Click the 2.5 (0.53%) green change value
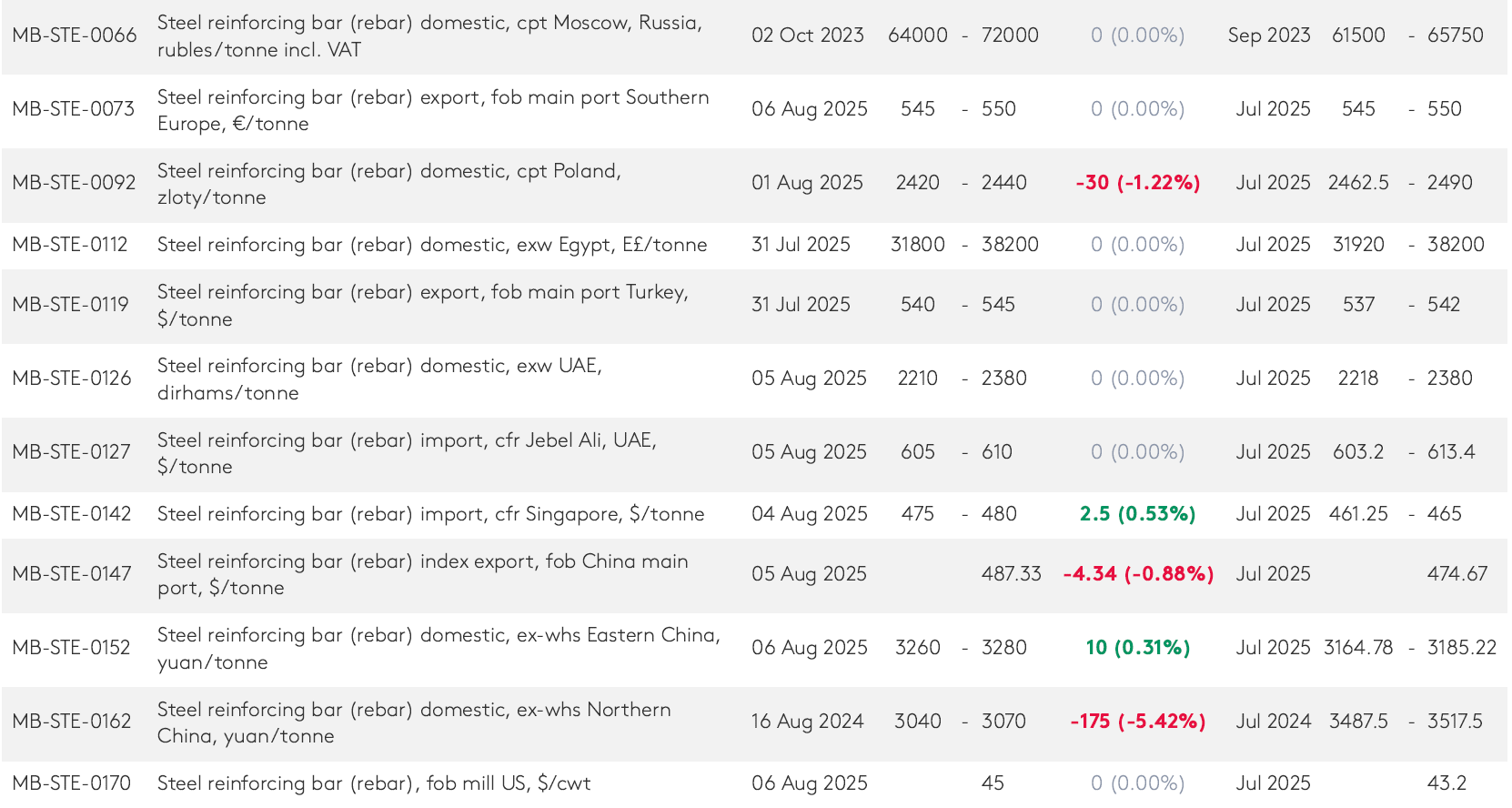1512x808 pixels. tap(1137, 514)
